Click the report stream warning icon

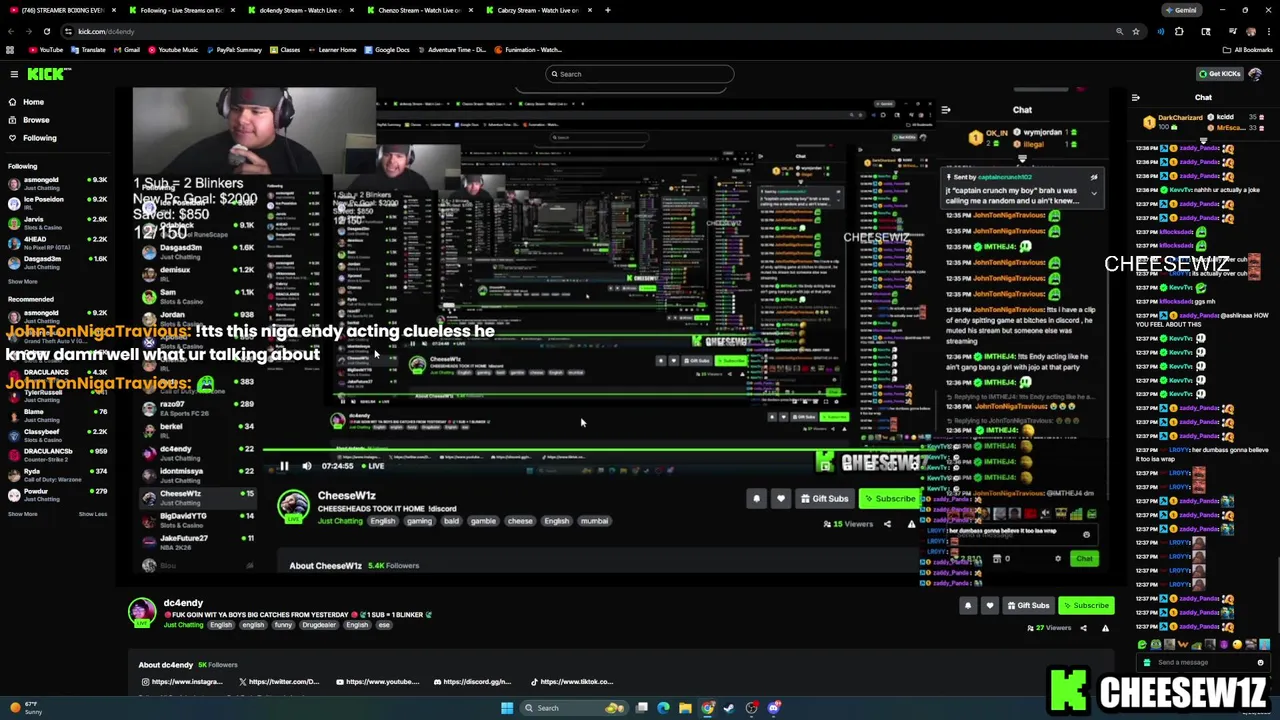point(1105,628)
